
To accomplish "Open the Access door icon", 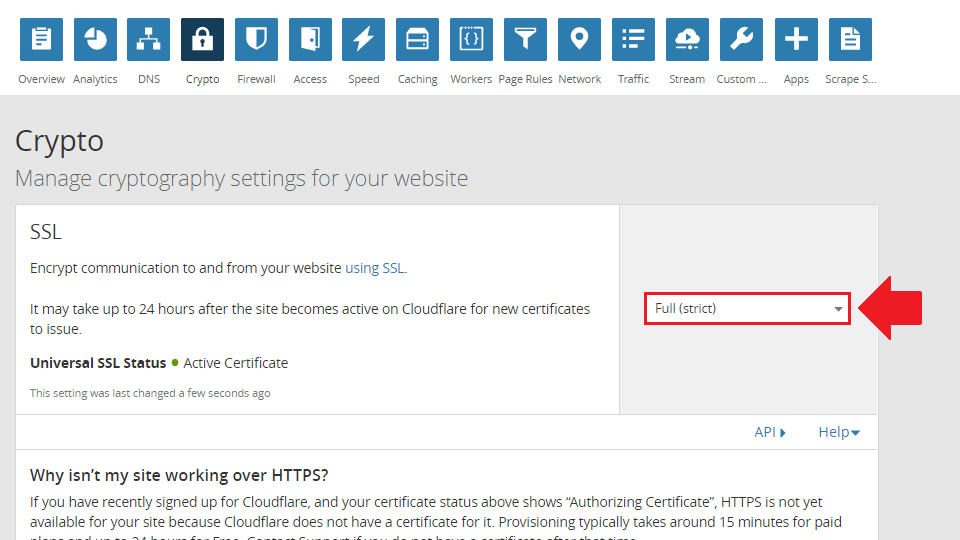I will pos(310,40).
